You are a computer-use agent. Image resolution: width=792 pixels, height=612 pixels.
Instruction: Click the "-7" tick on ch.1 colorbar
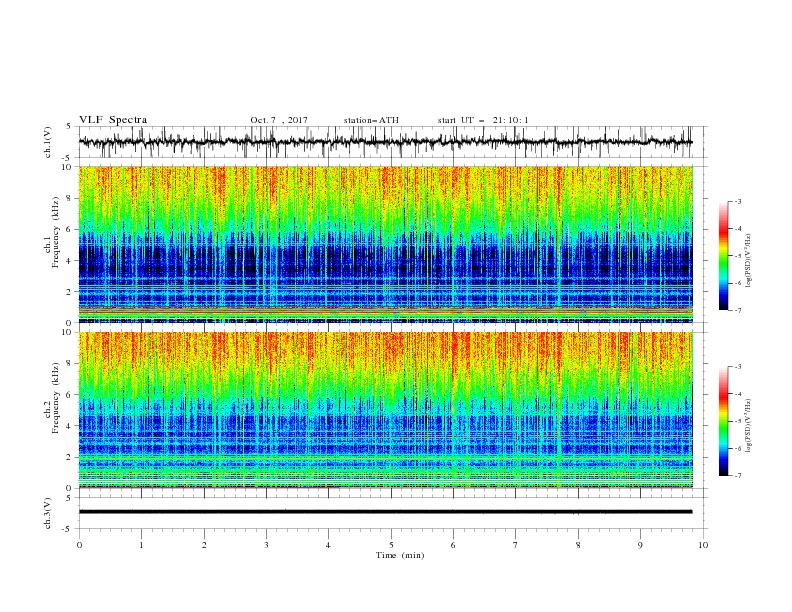(x=737, y=310)
